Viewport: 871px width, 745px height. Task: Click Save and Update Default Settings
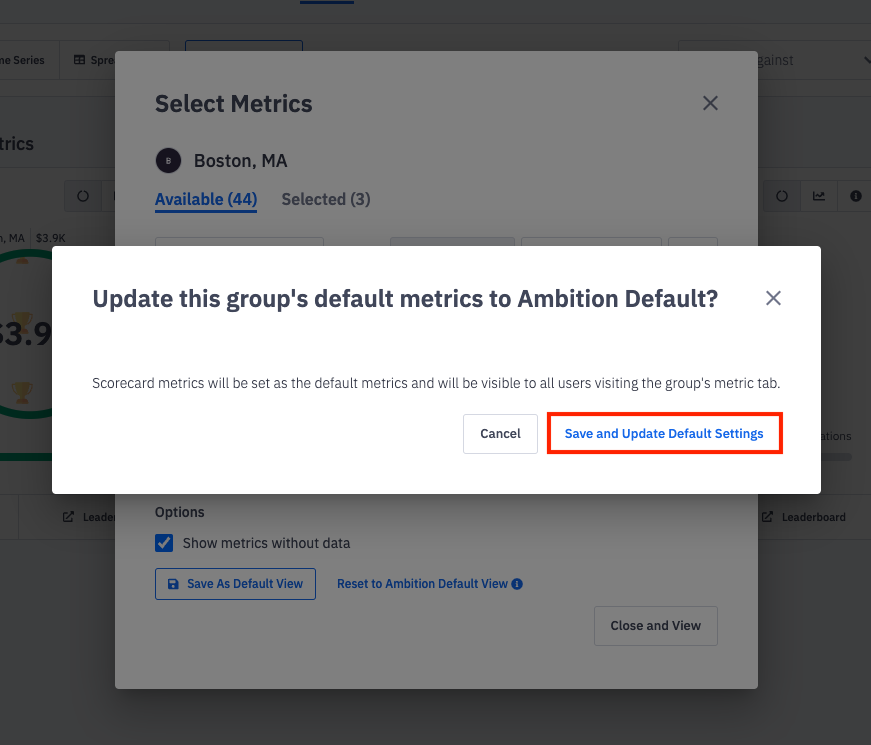[664, 434]
